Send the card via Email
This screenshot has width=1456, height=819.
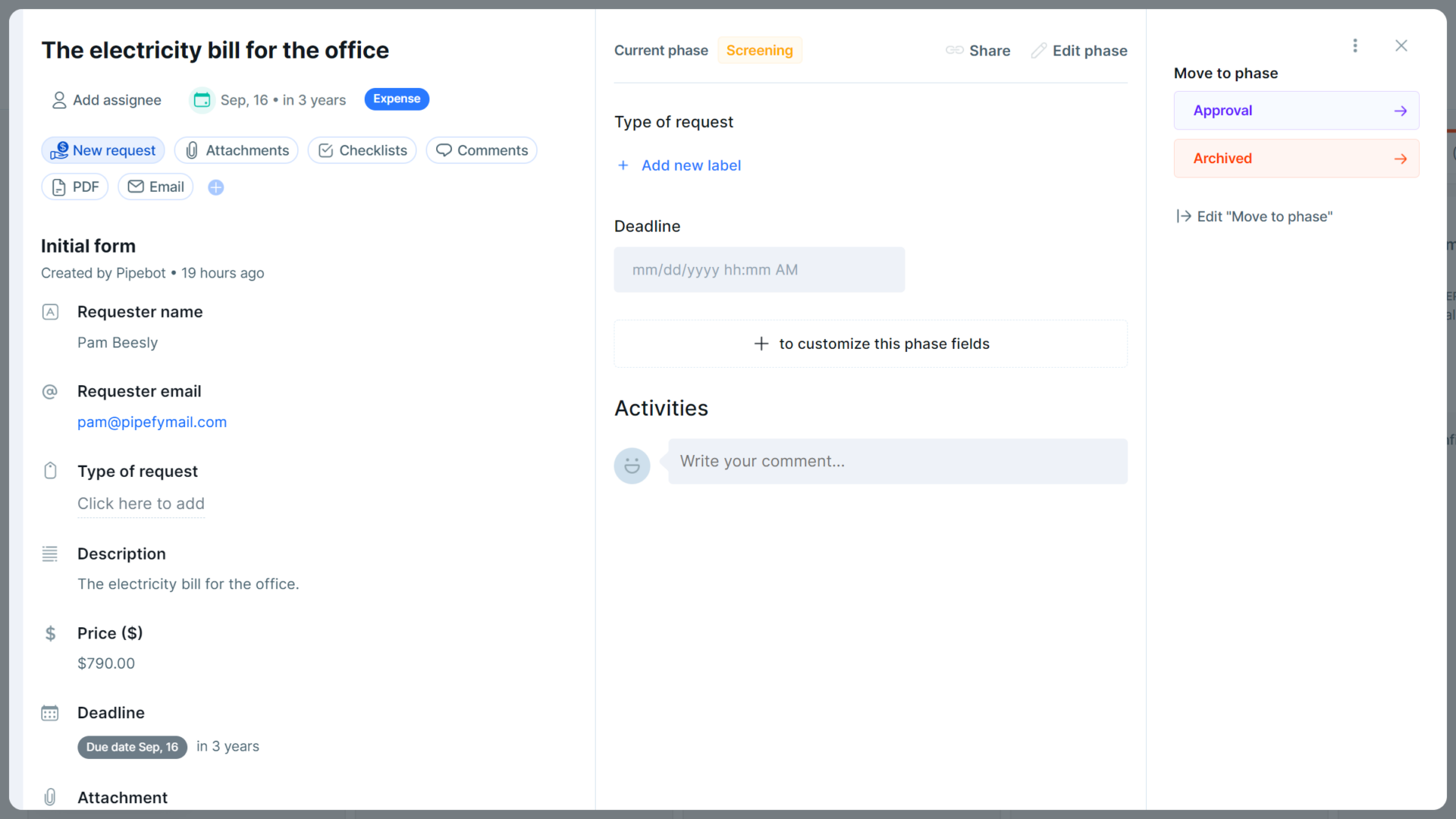point(155,187)
